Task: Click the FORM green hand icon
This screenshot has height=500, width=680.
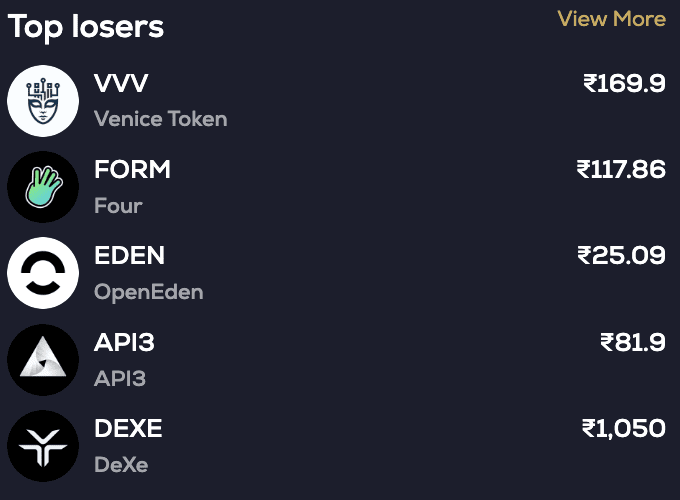Action: (43, 187)
